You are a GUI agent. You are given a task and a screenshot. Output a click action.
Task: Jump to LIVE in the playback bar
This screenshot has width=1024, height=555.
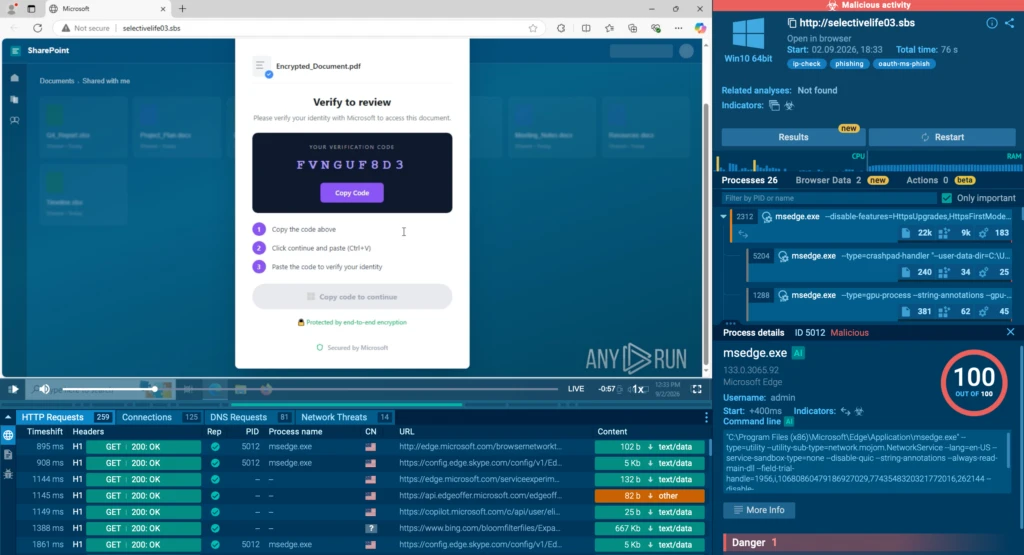coord(576,388)
